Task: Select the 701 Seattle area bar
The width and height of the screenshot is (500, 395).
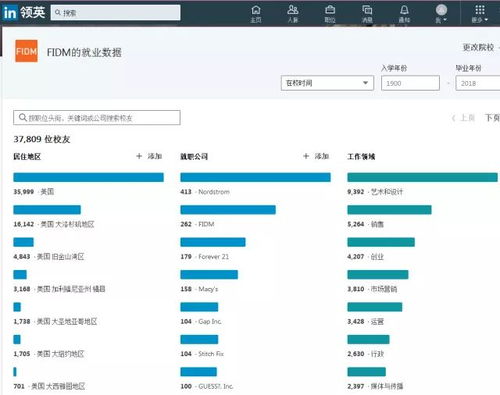Action: [15, 372]
